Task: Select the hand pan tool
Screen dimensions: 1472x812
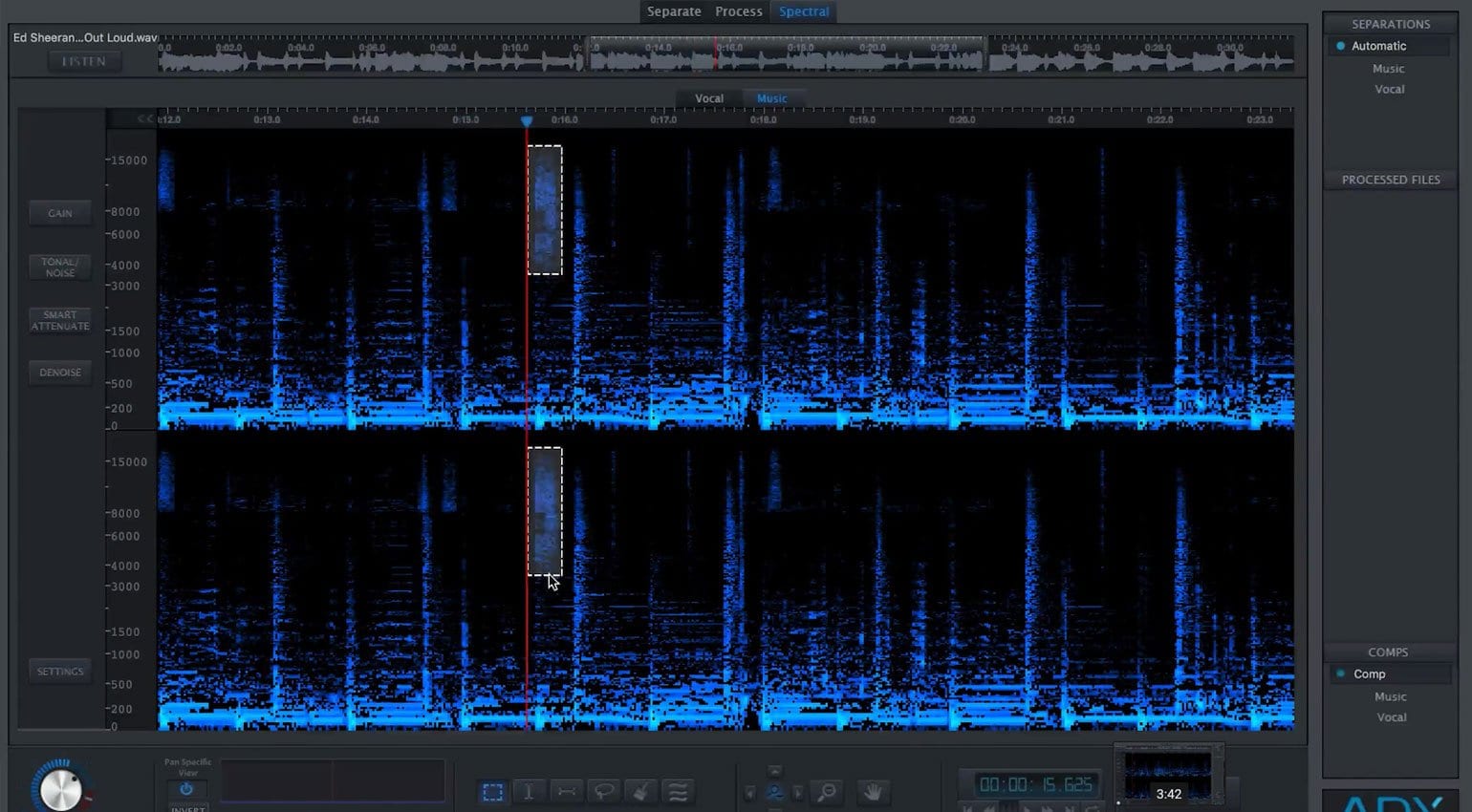Action: coord(873,791)
